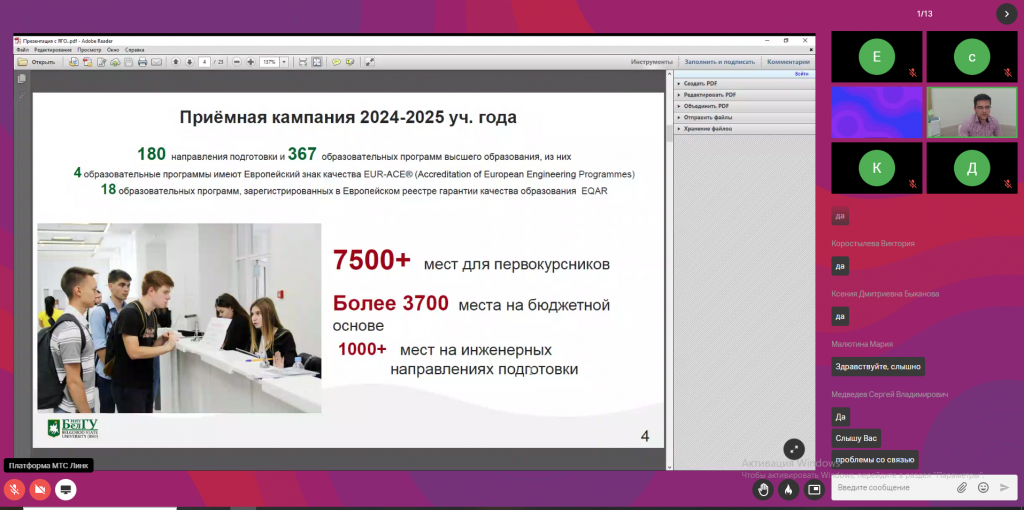Click the zoom in plus button
The image size is (1024, 510).
(251, 62)
